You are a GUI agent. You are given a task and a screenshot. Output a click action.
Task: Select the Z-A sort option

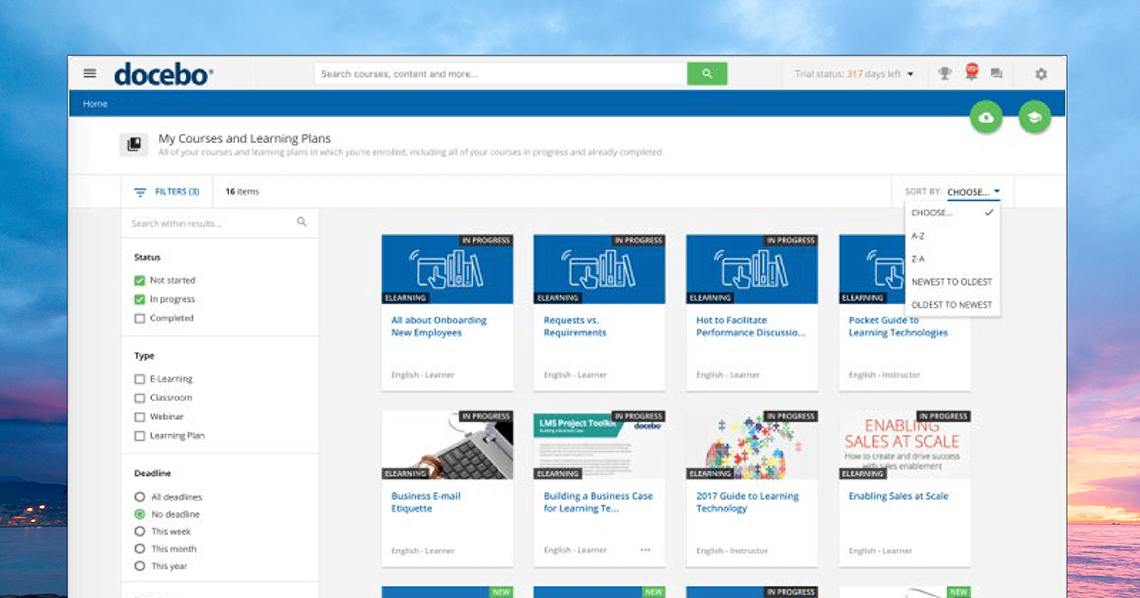pyautogui.click(x=918, y=259)
